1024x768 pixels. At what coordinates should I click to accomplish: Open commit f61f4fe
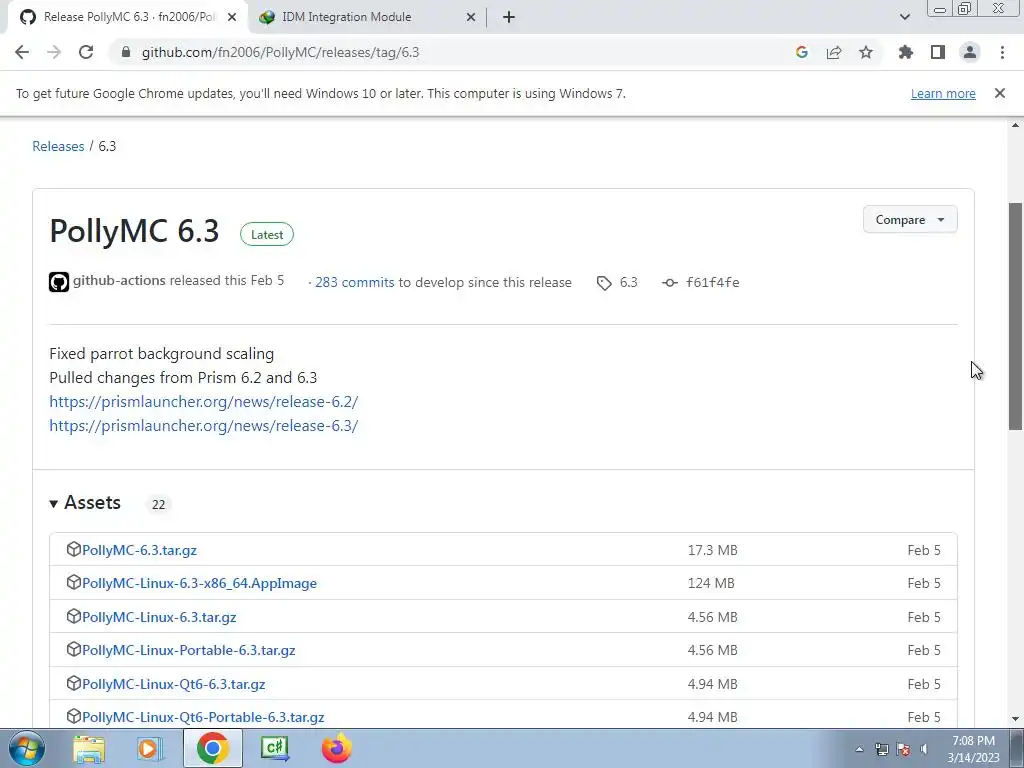(712, 282)
